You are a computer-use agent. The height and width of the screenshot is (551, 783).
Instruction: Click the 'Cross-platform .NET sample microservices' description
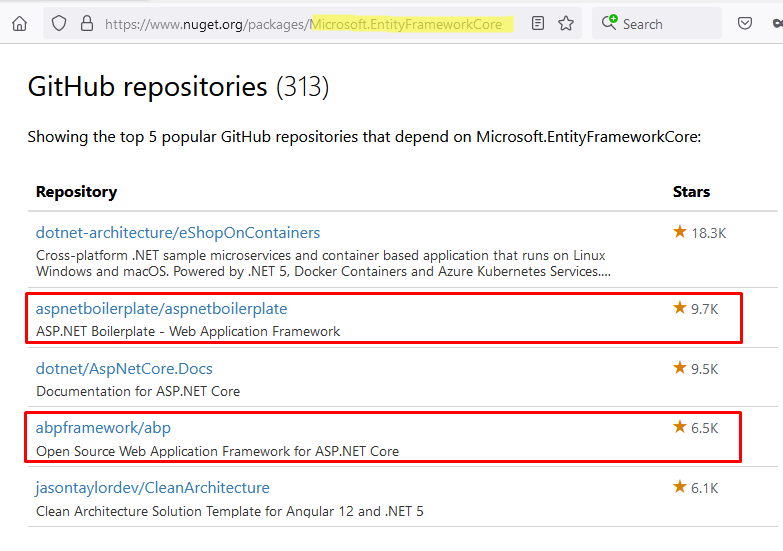[323, 263]
